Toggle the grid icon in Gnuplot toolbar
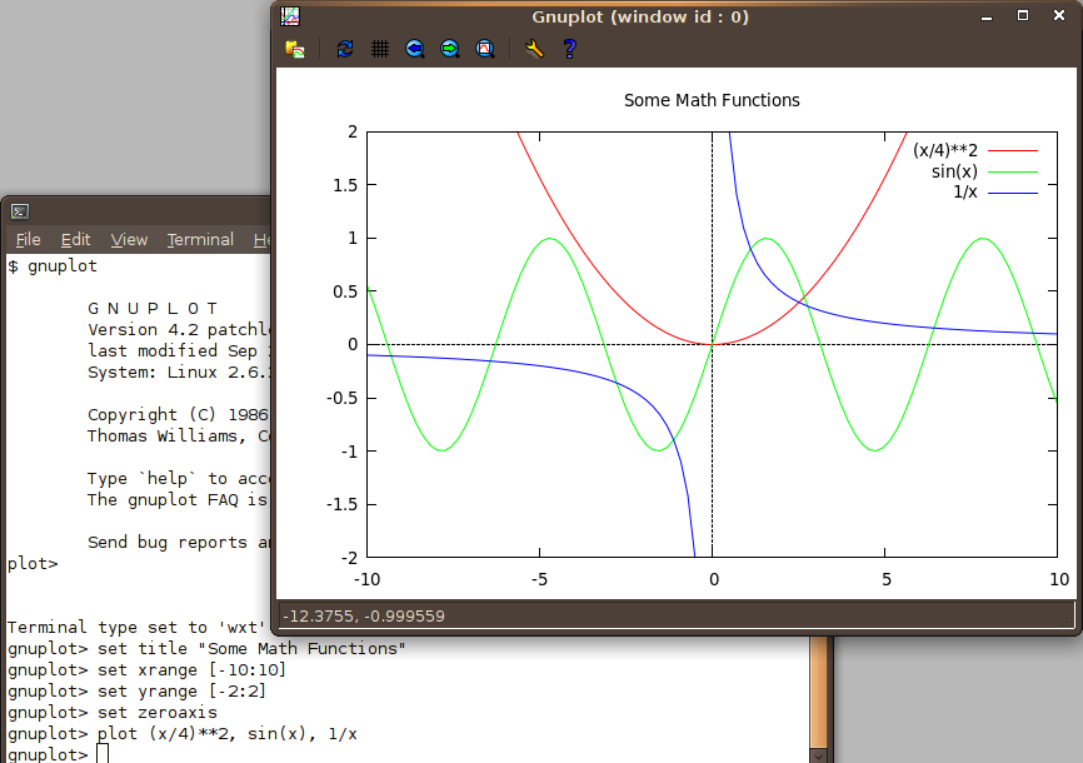Viewport: 1083px width, 763px height. [x=380, y=49]
